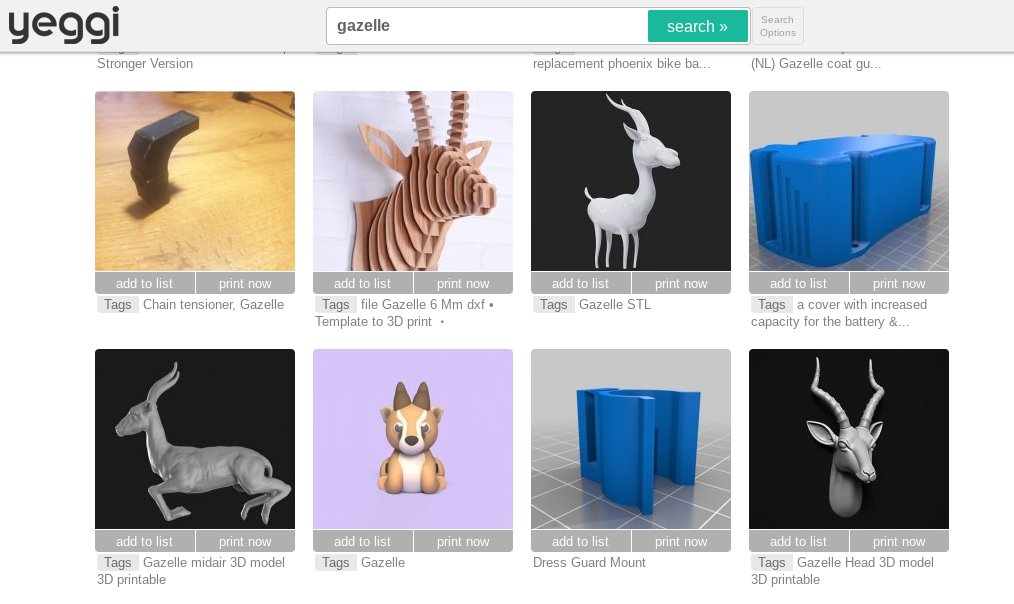This screenshot has height=604, width=1014.
Task: Open the 'Gazelle Head 3D model' link
Action: [x=865, y=562]
